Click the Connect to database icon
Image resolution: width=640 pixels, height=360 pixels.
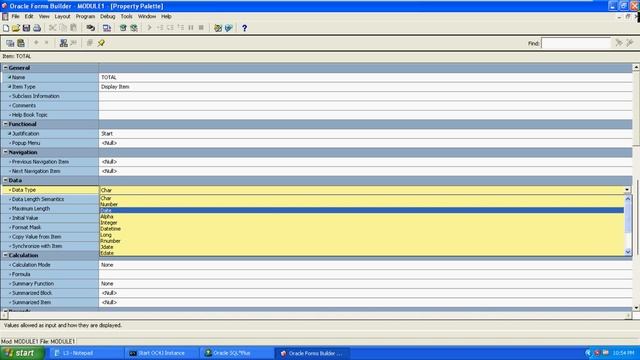pyautogui.click(x=91, y=28)
